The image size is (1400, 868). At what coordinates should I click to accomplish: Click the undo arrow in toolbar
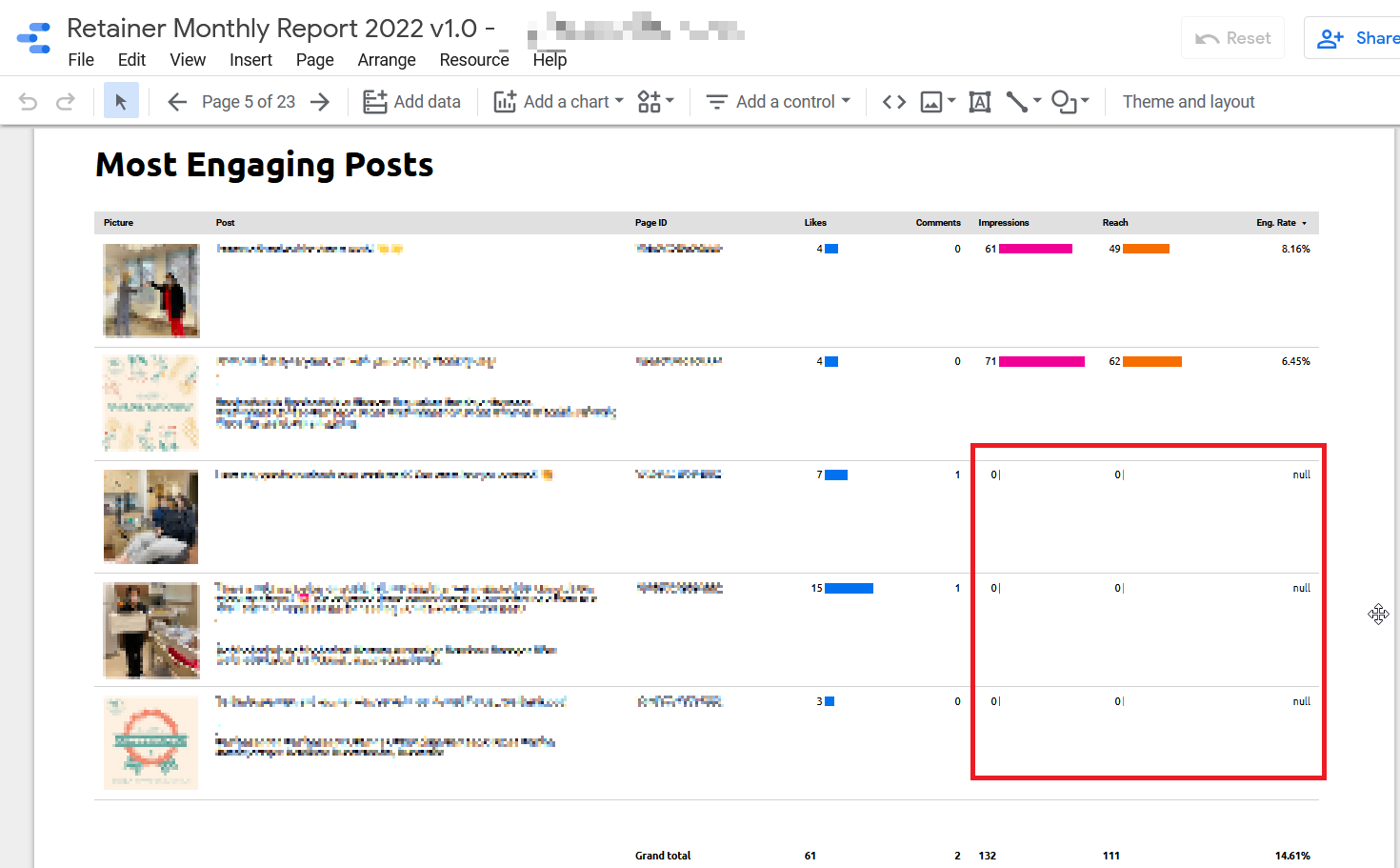coord(29,102)
